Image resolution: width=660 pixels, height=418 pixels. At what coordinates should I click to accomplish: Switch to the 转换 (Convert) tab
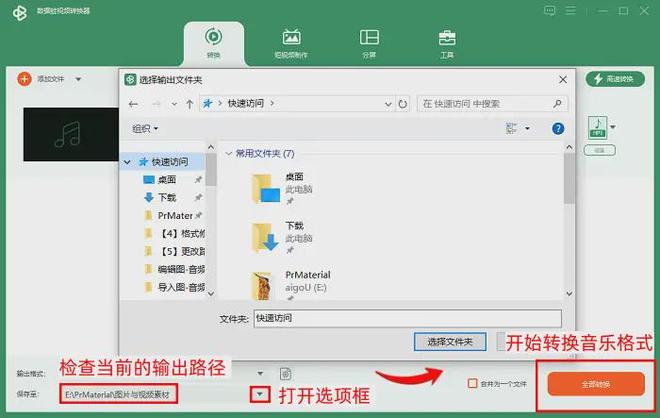(x=213, y=43)
